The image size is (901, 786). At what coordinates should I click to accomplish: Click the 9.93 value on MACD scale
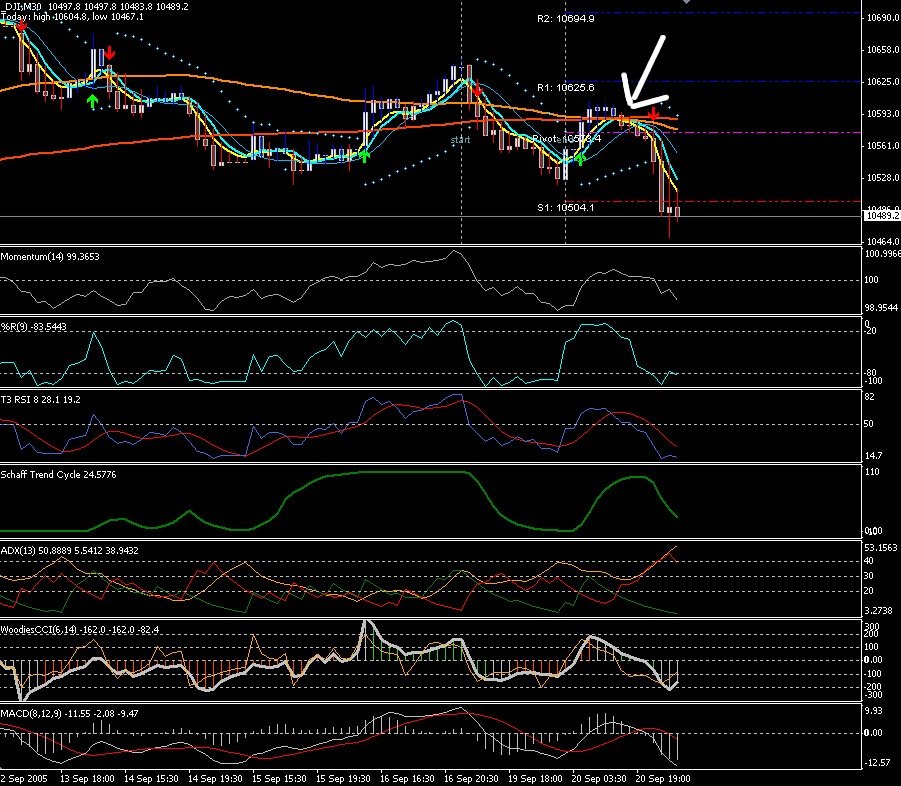(873, 711)
